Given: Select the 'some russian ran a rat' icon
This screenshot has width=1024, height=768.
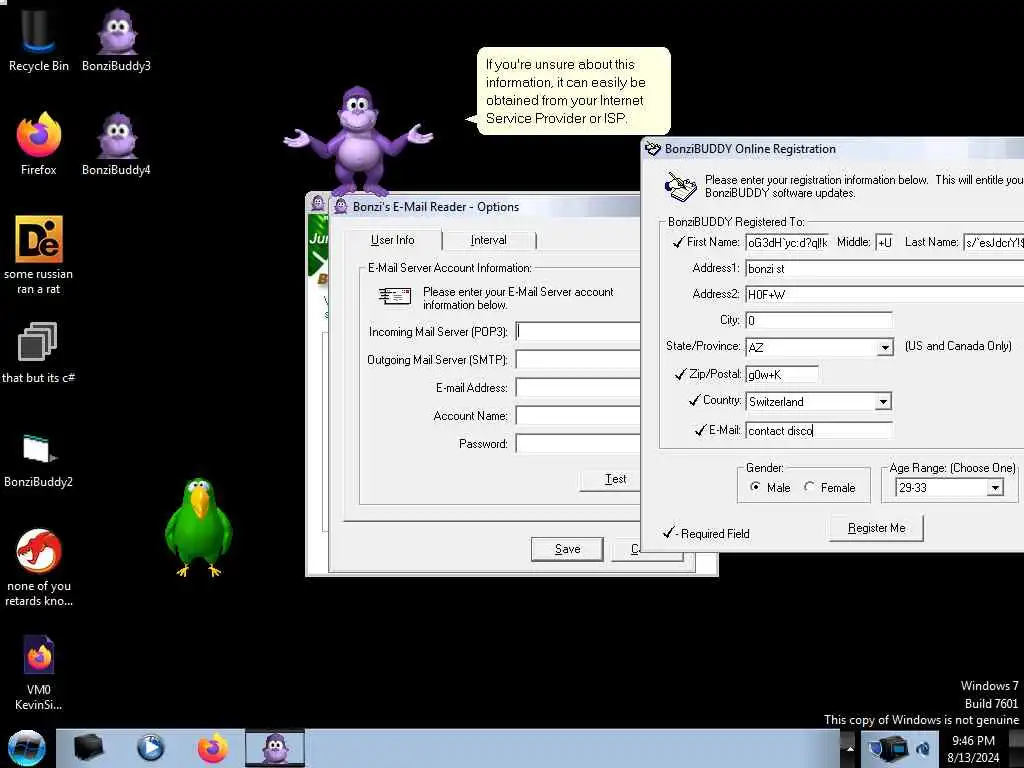Looking at the screenshot, I should (39, 255).
